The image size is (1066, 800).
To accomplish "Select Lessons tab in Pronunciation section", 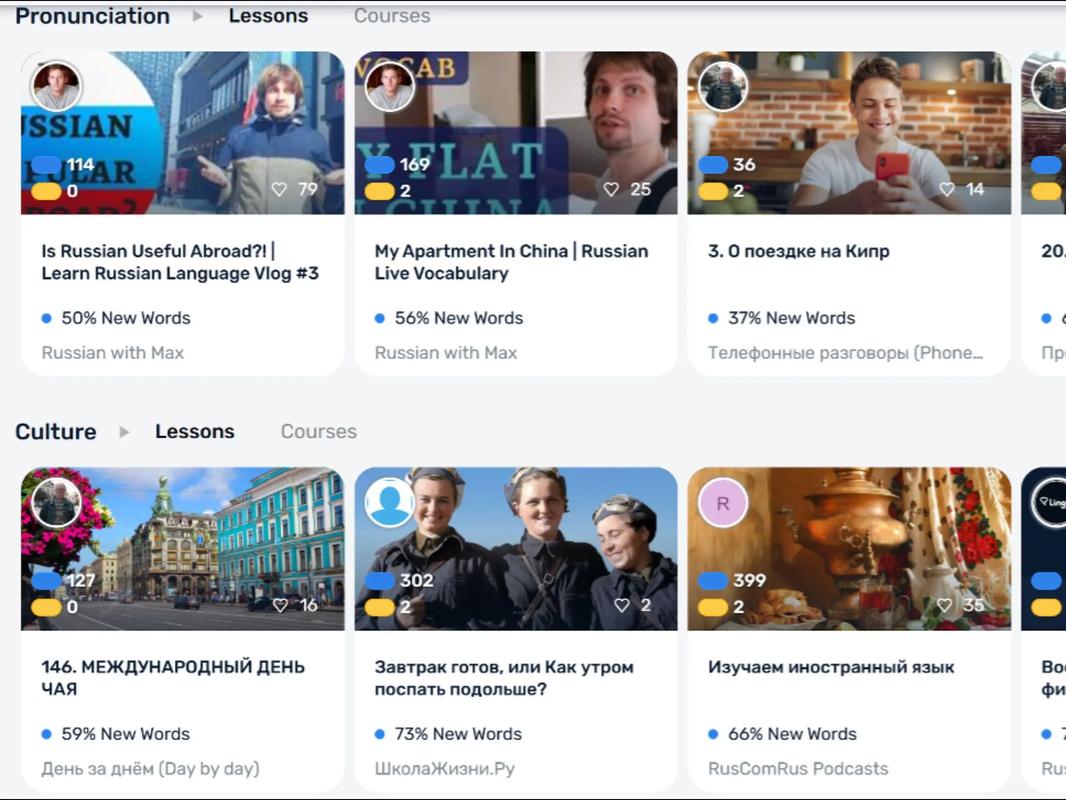I will pyautogui.click(x=268, y=16).
